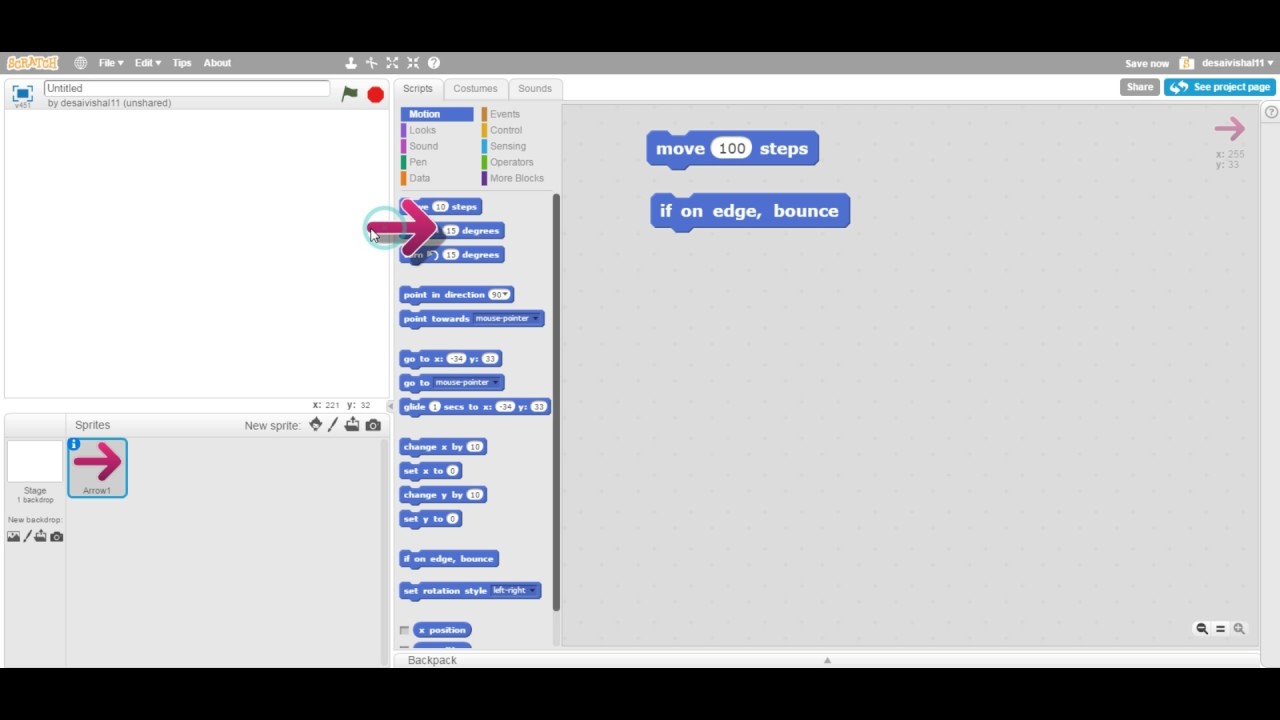Open the language globe menu
Image resolution: width=1280 pixels, height=720 pixels.
(x=80, y=63)
